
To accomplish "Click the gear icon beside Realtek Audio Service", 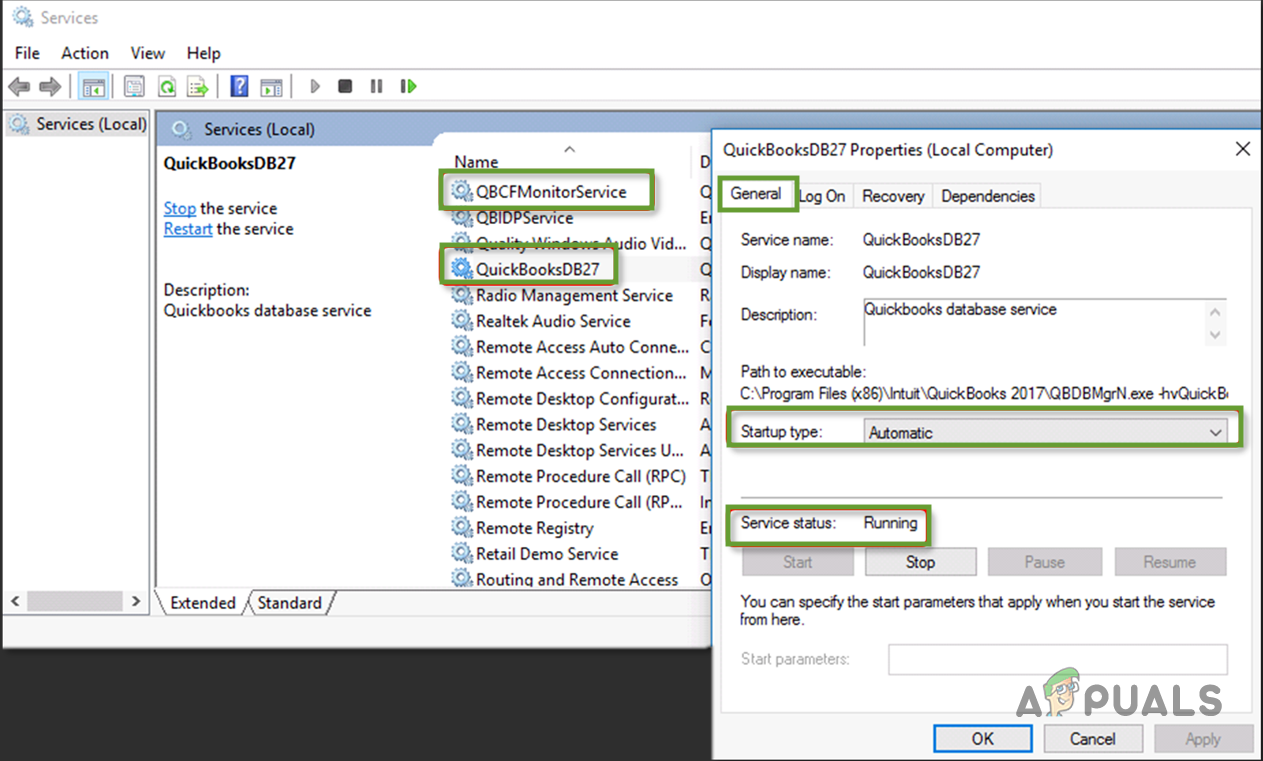I will coord(461,321).
